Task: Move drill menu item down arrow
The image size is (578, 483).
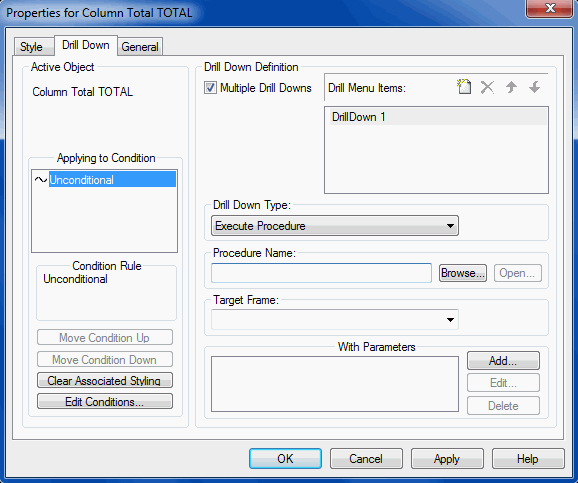Action: (534, 87)
